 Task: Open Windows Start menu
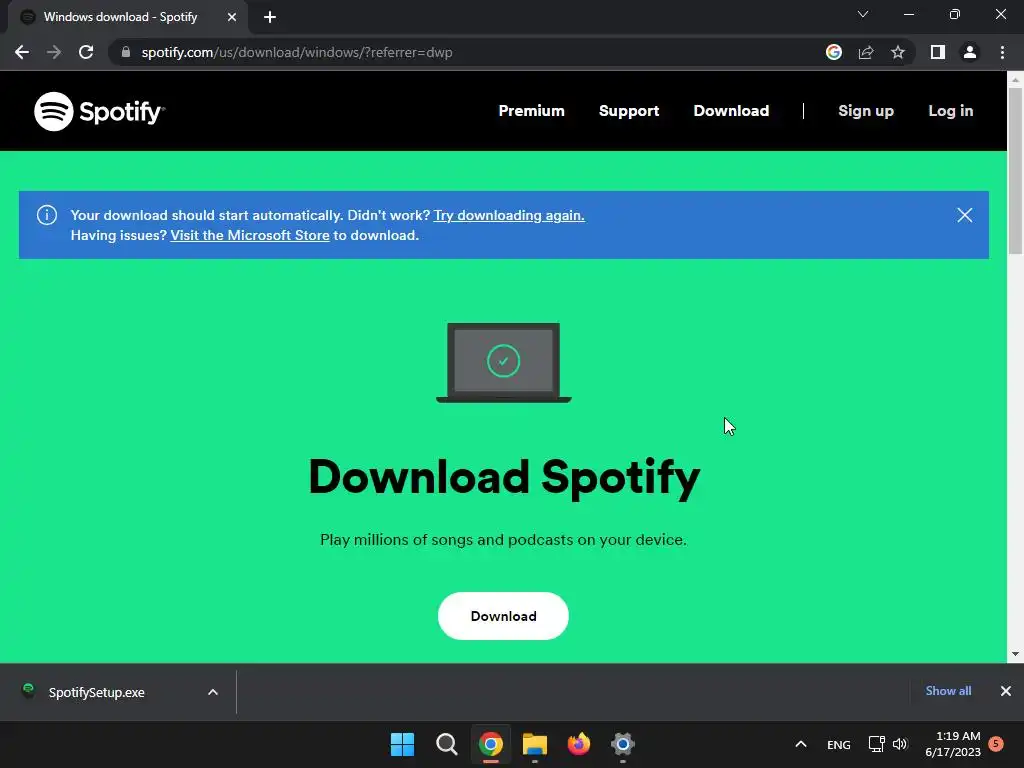point(402,744)
